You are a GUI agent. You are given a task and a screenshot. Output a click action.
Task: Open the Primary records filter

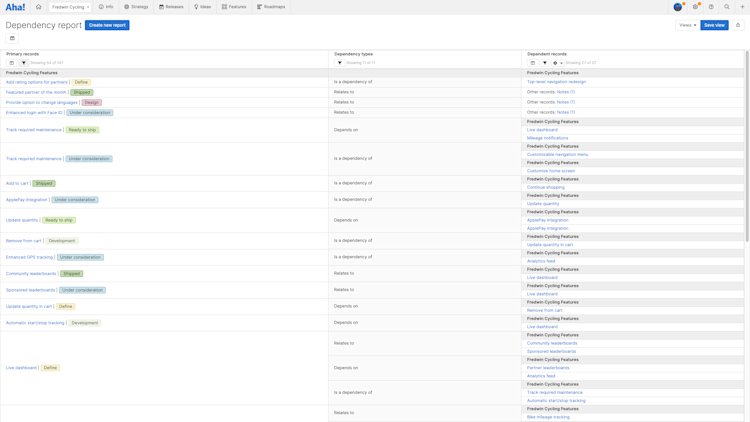23,63
